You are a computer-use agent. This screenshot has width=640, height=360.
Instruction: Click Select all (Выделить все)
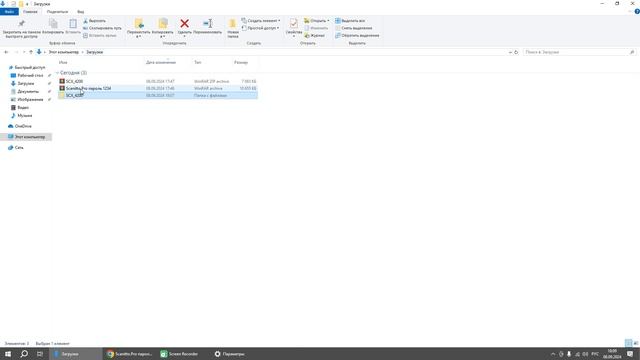[x=350, y=21]
